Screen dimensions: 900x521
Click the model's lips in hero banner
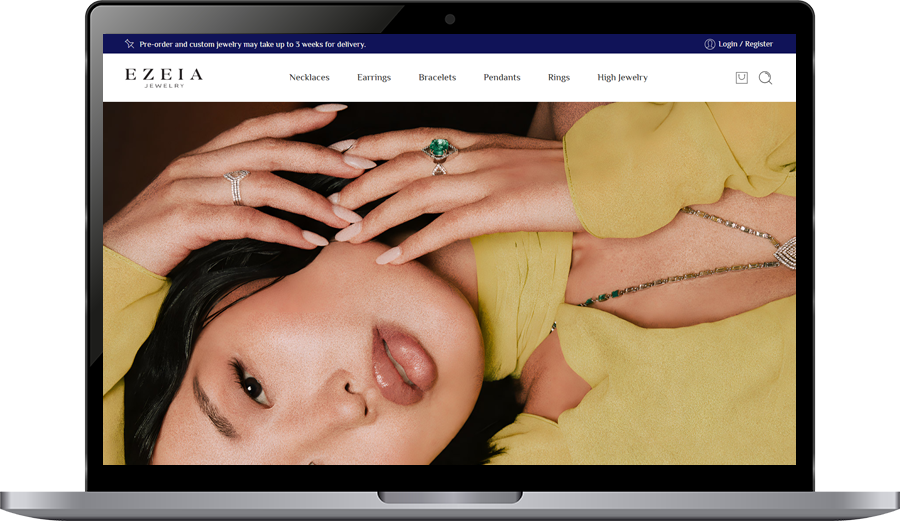(401, 364)
